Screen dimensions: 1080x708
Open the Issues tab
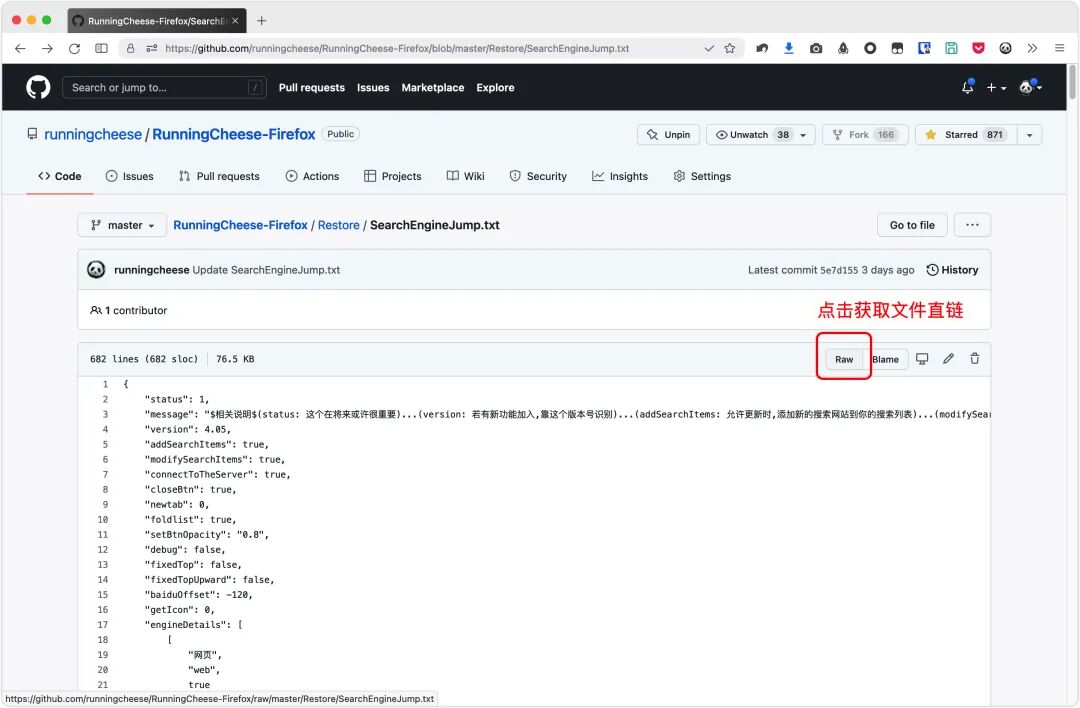tap(129, 176)
